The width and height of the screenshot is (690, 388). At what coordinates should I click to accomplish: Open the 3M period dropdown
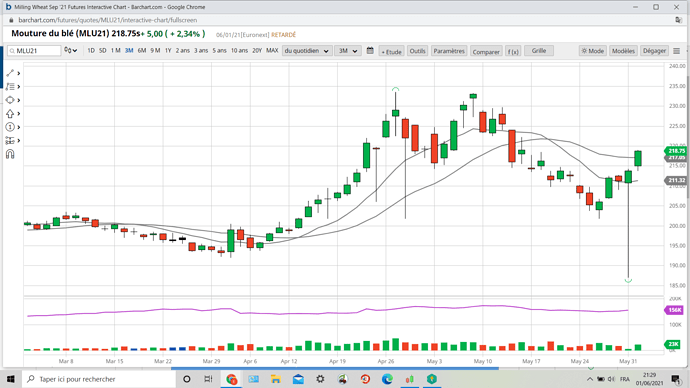coord(348,51)
